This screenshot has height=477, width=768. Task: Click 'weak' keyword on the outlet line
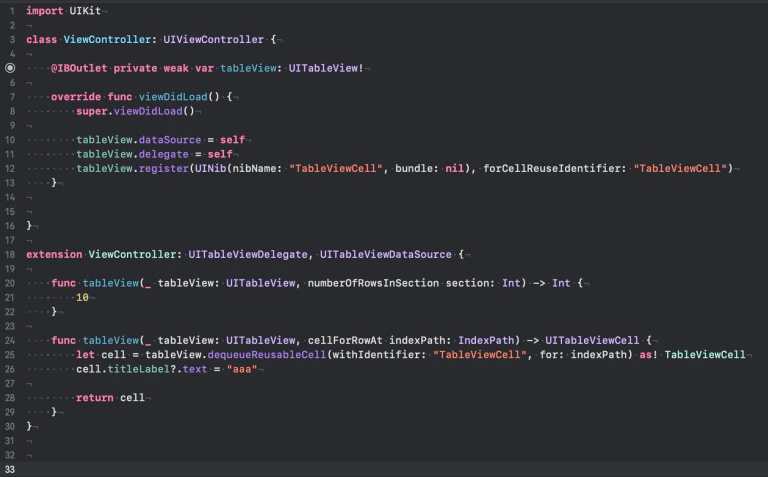click(x=176, y=68)
